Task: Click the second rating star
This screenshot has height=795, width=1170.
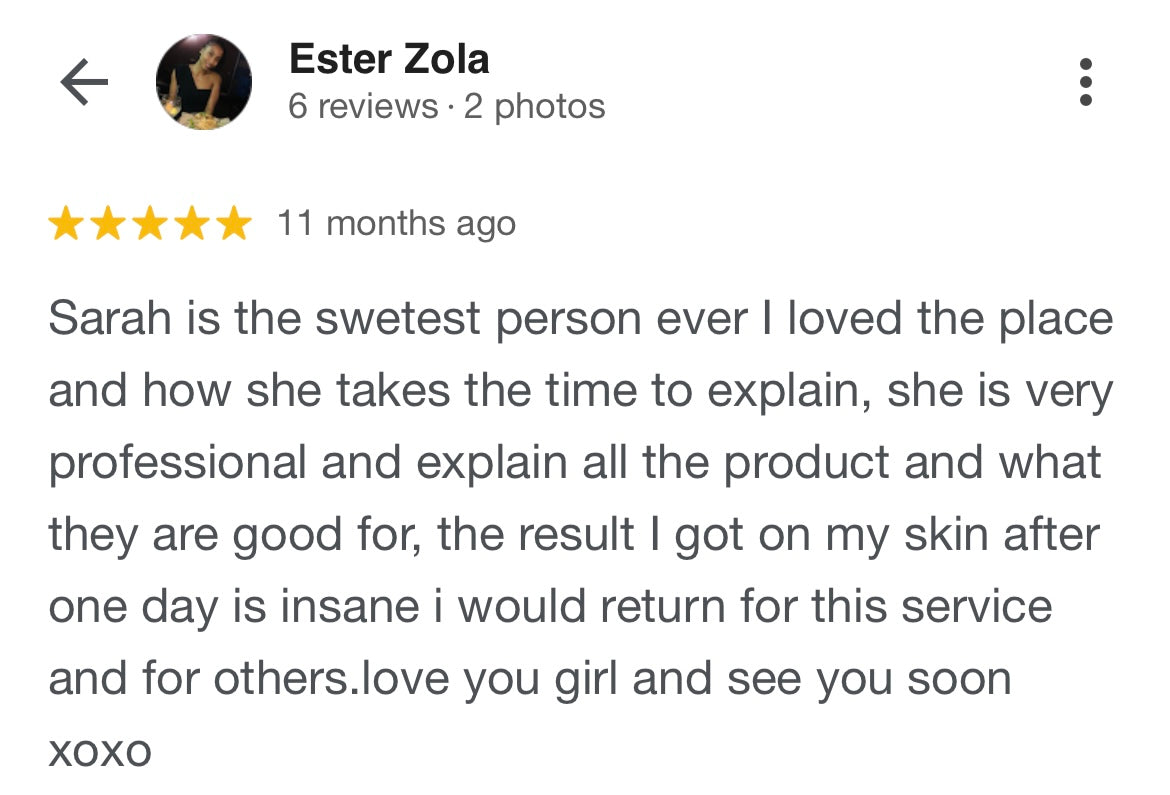Action: click(107, 224)
